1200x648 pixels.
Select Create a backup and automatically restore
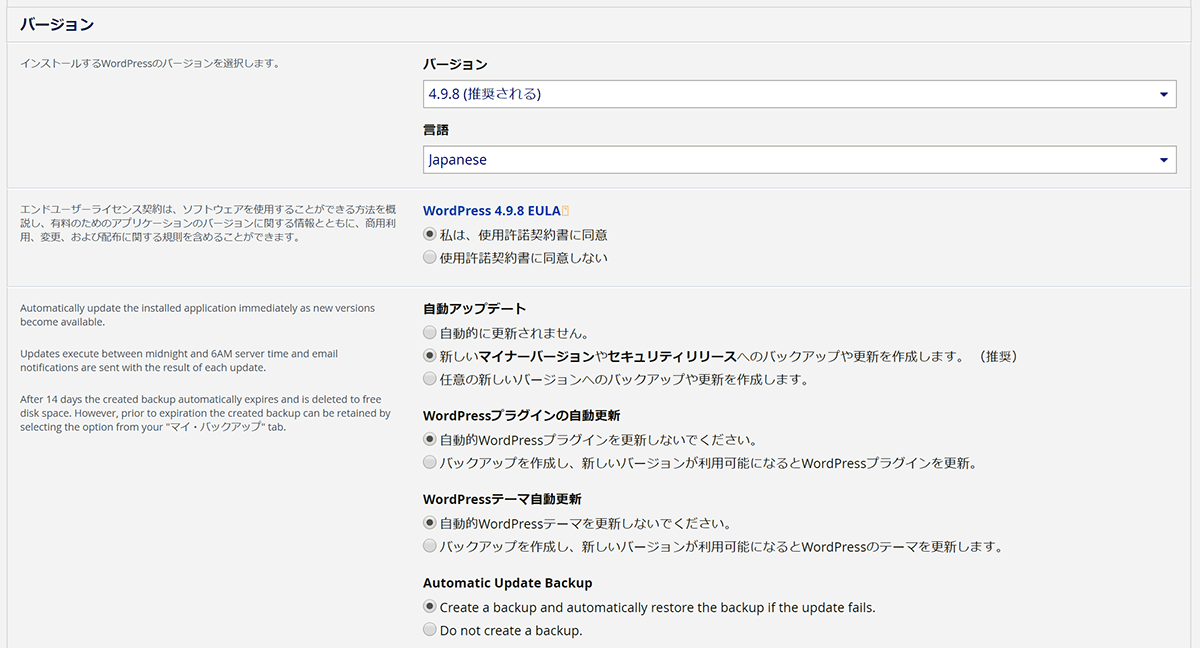point(430,607)
